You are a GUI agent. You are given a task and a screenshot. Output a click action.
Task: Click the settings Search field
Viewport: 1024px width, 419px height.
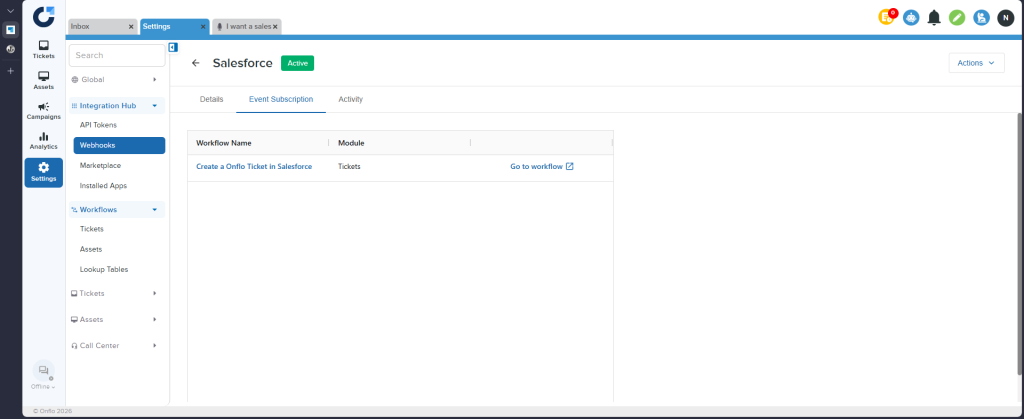pyautogui.click(x=117, y=55)
